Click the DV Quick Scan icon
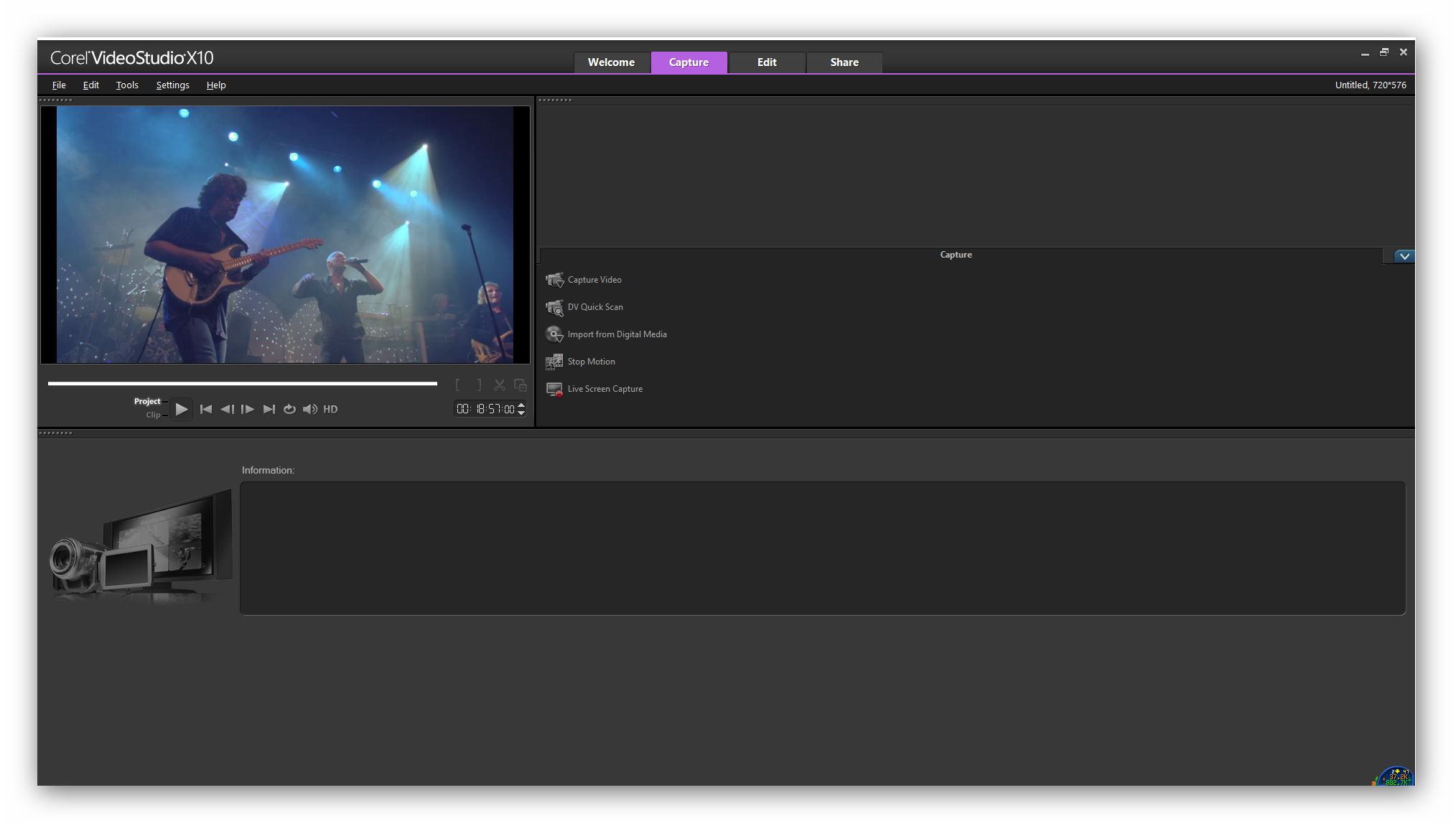The height and width of the screenshot is (823, 1456). (x=554, y=308)
